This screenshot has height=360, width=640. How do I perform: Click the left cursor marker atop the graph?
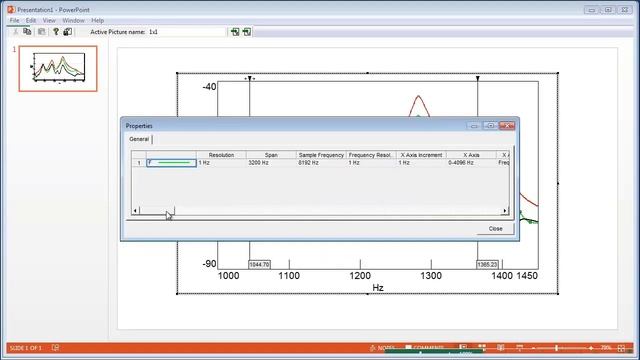(250, 78)
